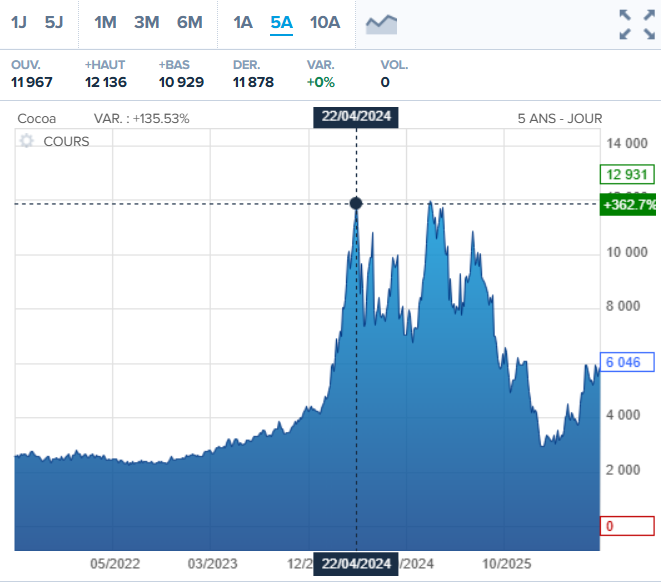Switch to the 1M period
Viewport: 661px width, 582px height.
coord(105,22)
